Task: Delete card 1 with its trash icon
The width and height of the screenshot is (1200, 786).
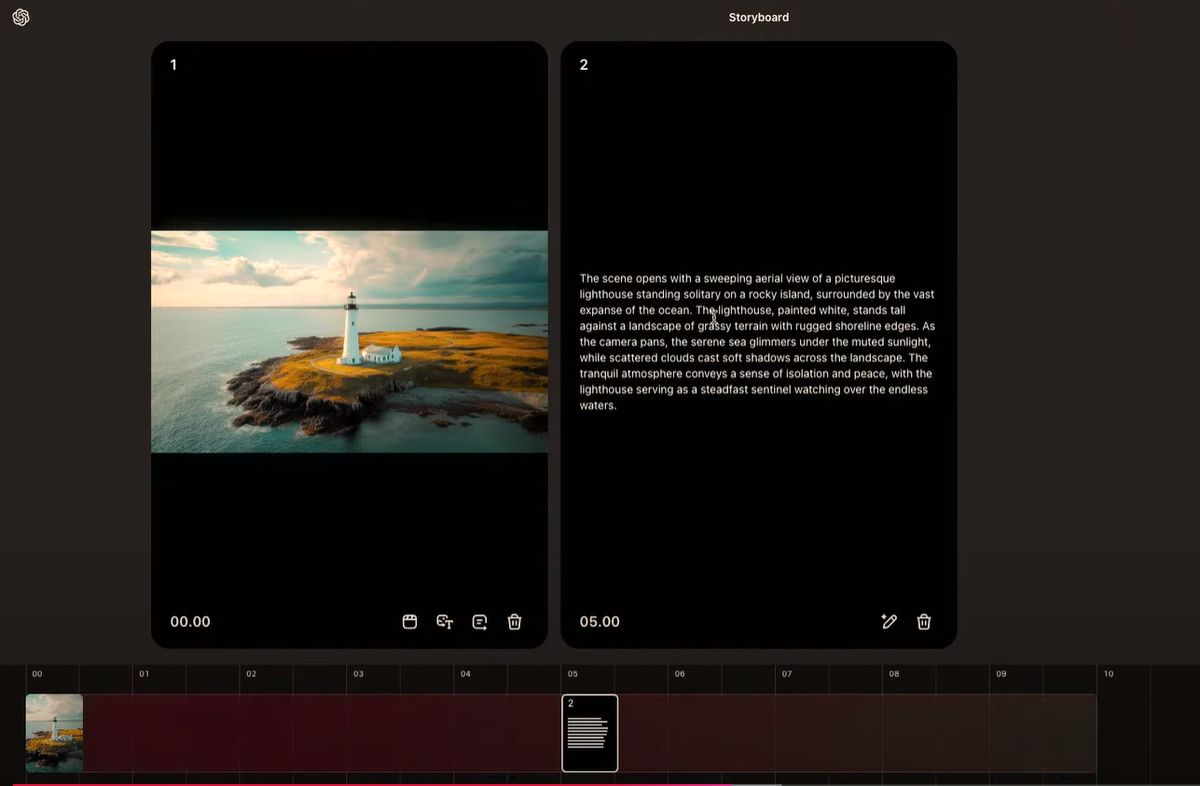Action: pos(514,622)
